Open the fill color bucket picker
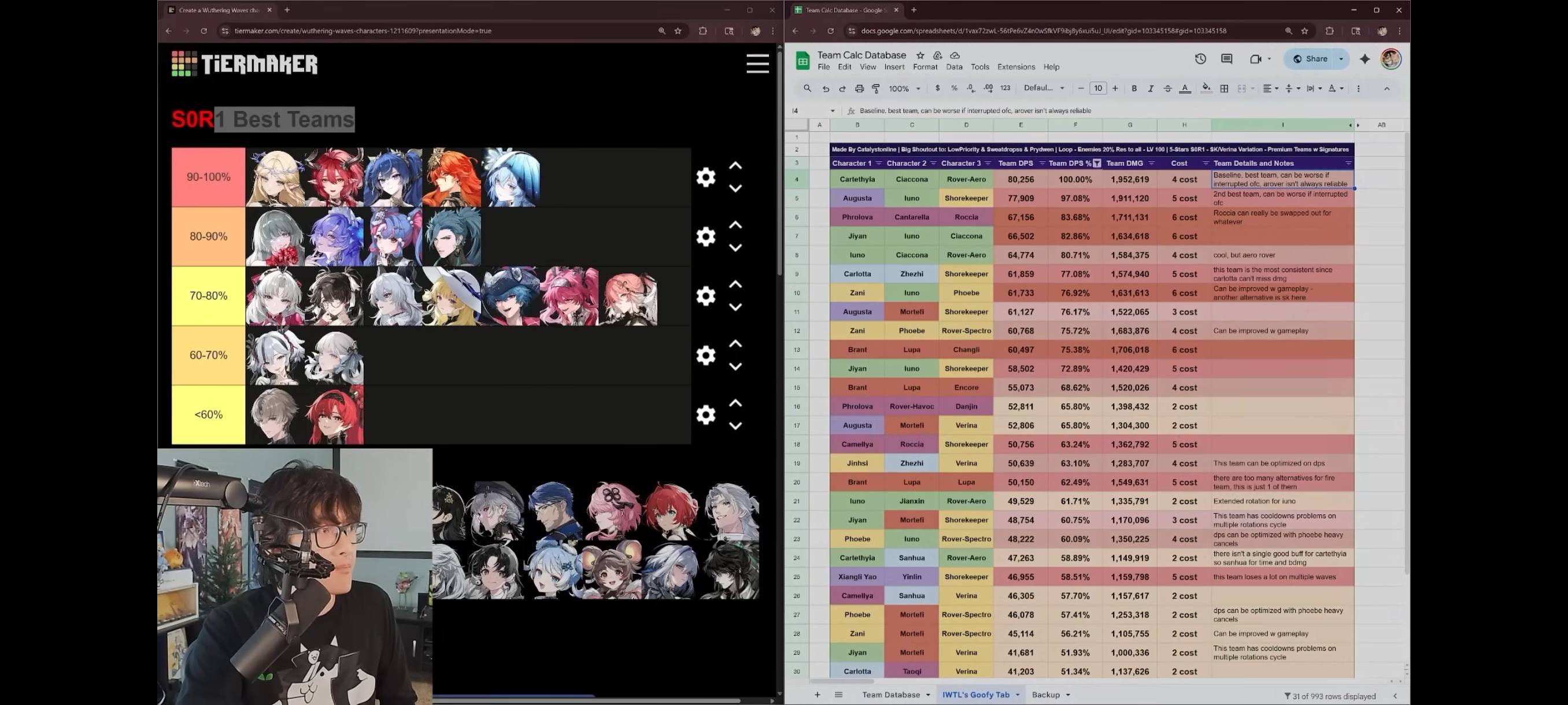Viewport: 1568px width, 705px height. coord(1206,88)
